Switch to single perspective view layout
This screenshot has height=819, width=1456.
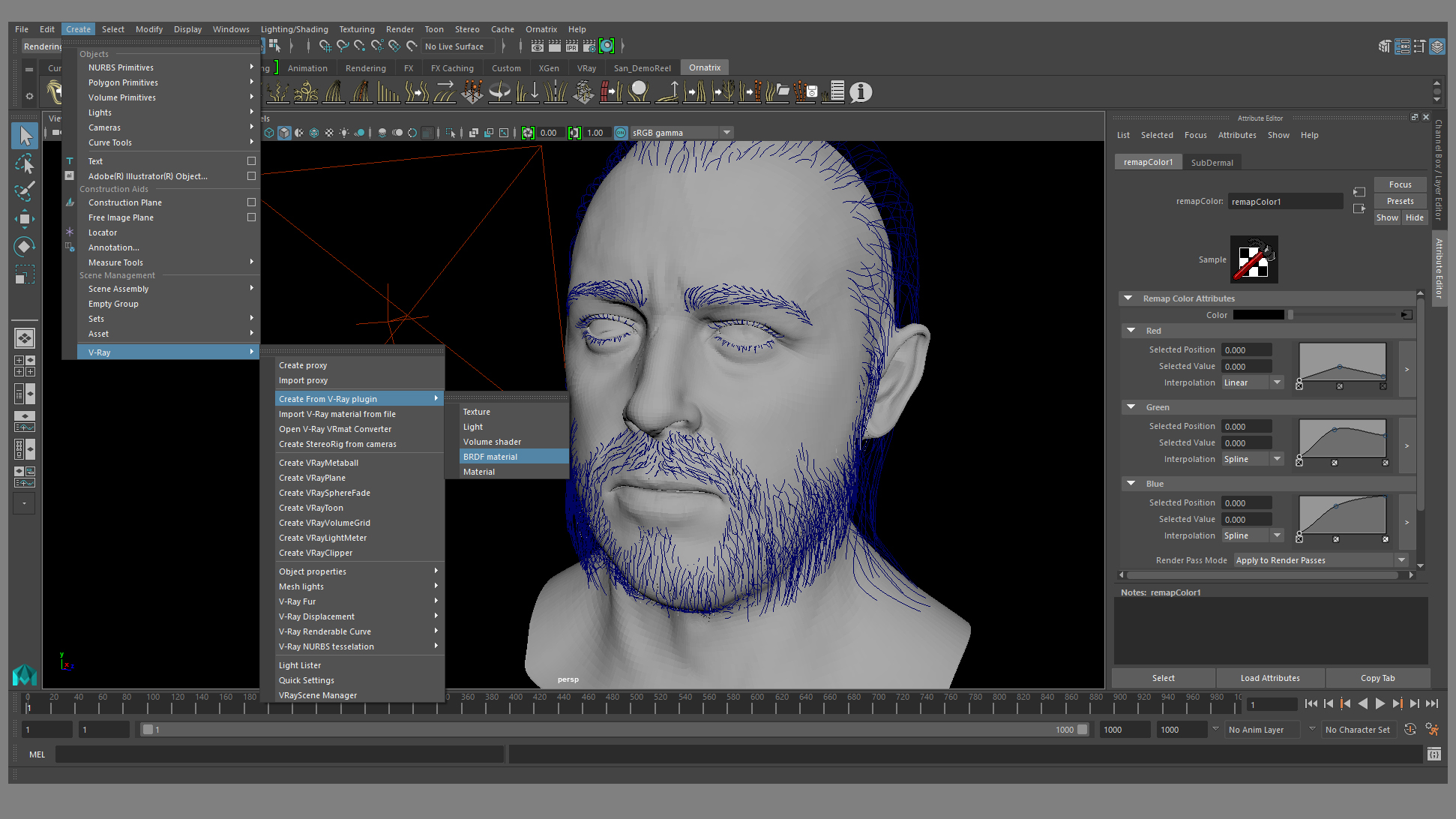25,338
